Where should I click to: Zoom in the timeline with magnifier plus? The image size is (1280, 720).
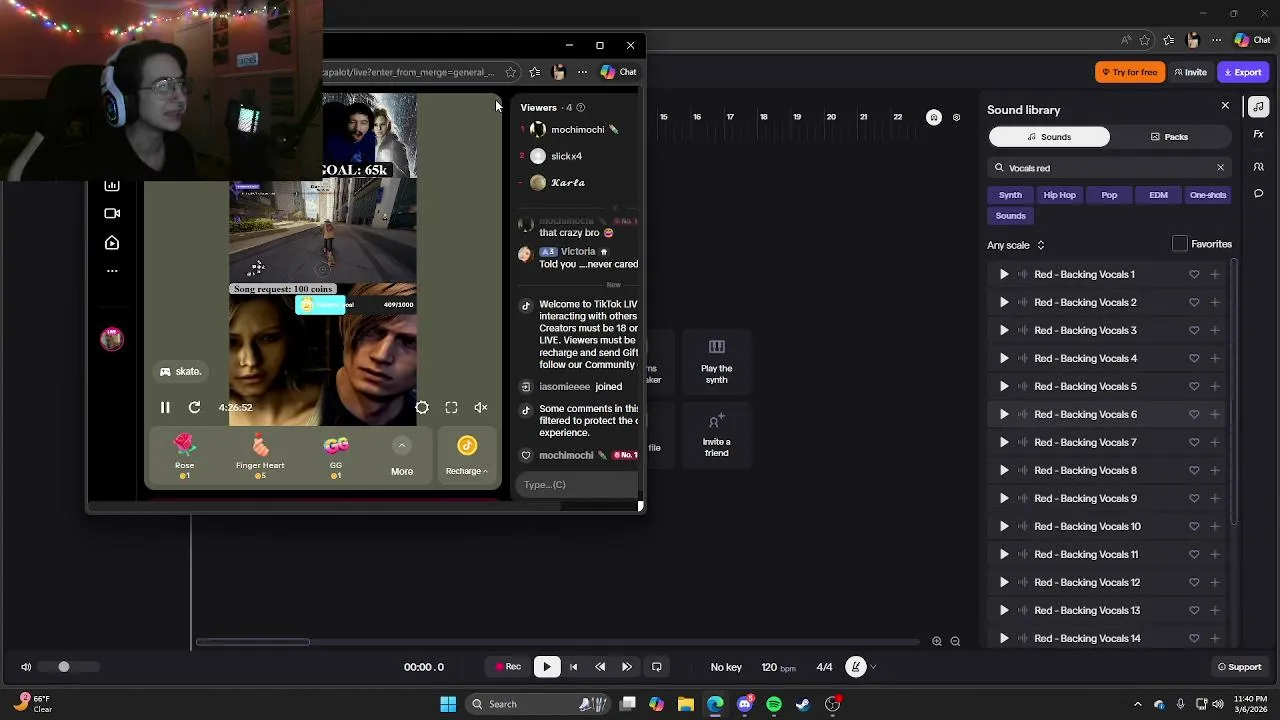(937, 642)
